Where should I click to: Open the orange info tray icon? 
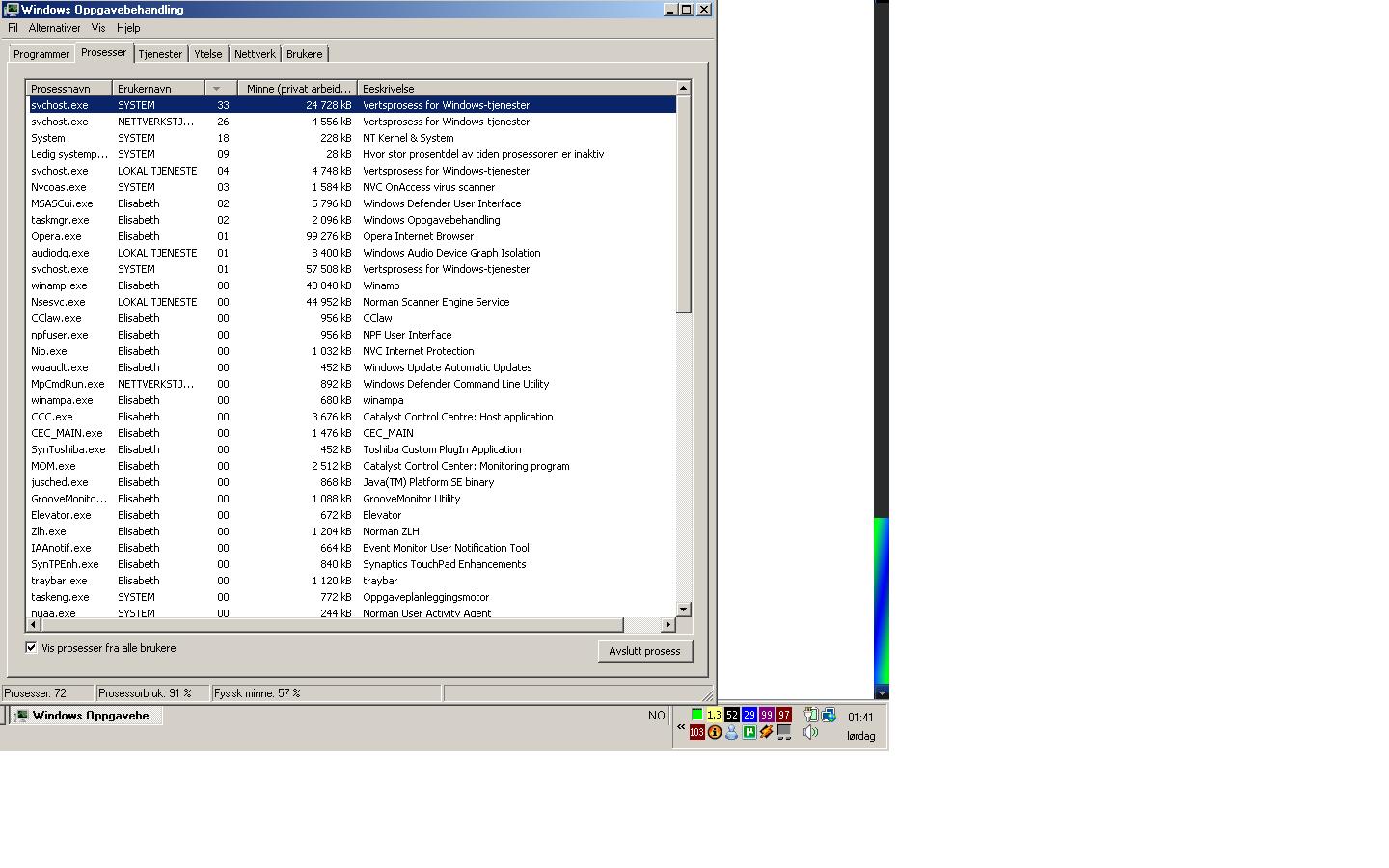tap(714, 732)
